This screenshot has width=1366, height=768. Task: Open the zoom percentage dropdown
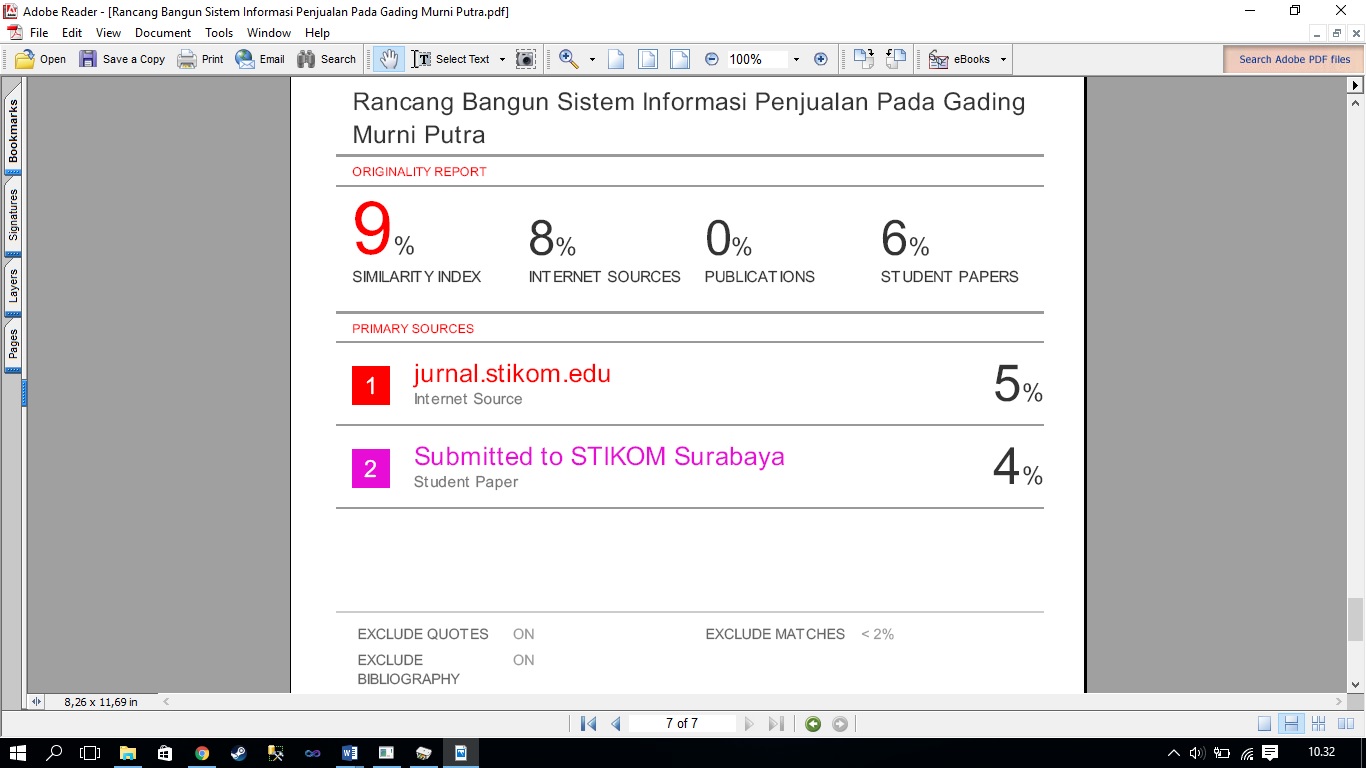point(796,59)
